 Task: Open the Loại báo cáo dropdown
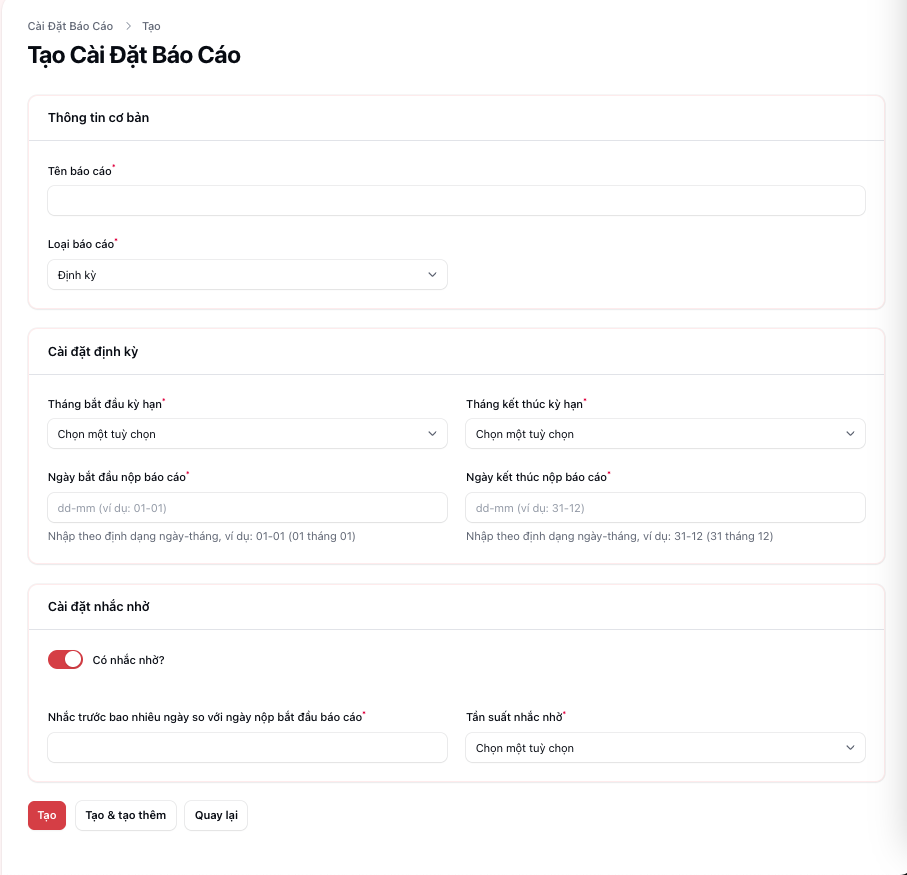247,275
